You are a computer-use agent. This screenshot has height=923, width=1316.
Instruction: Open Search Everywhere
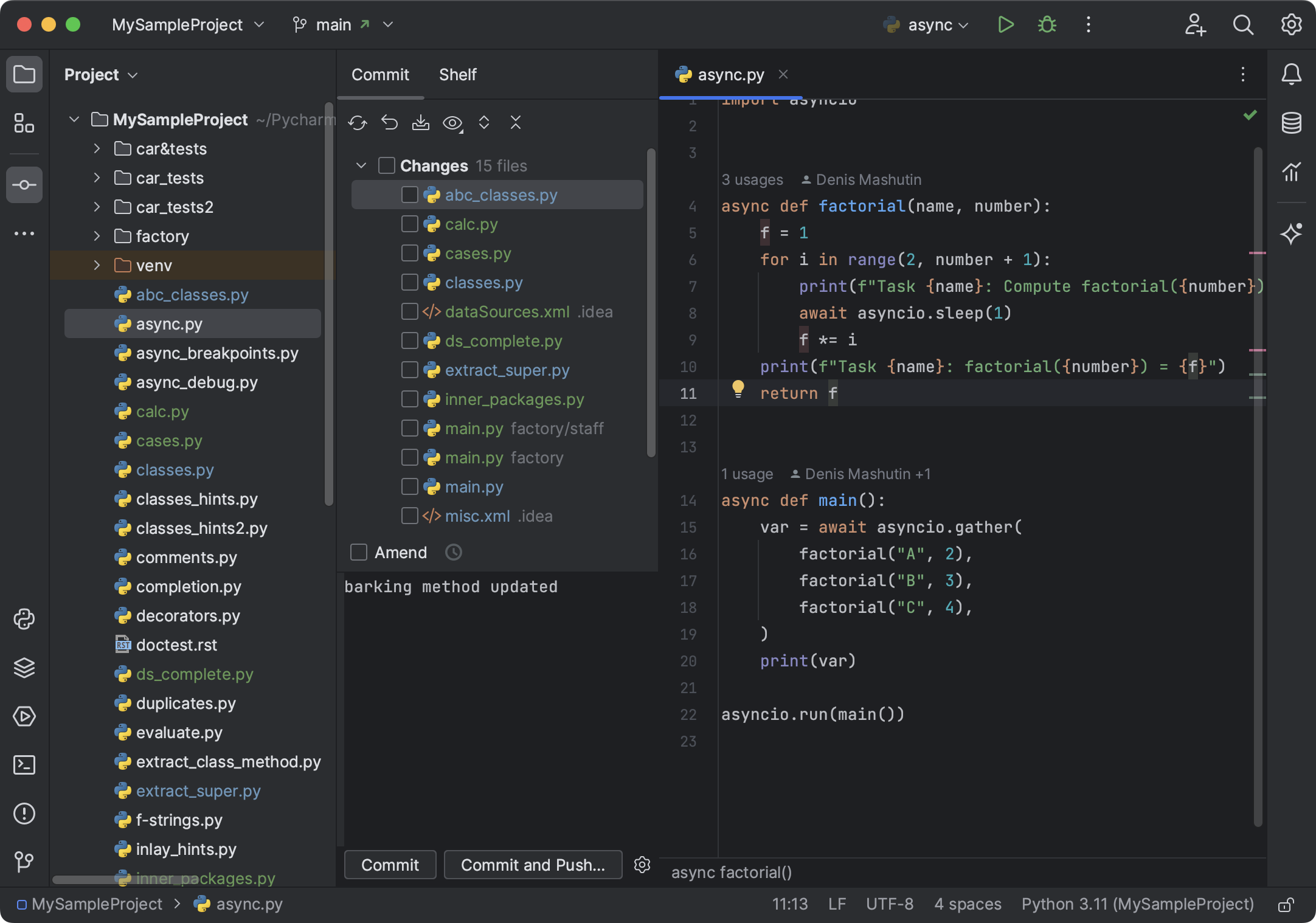tap(1244, 25)
